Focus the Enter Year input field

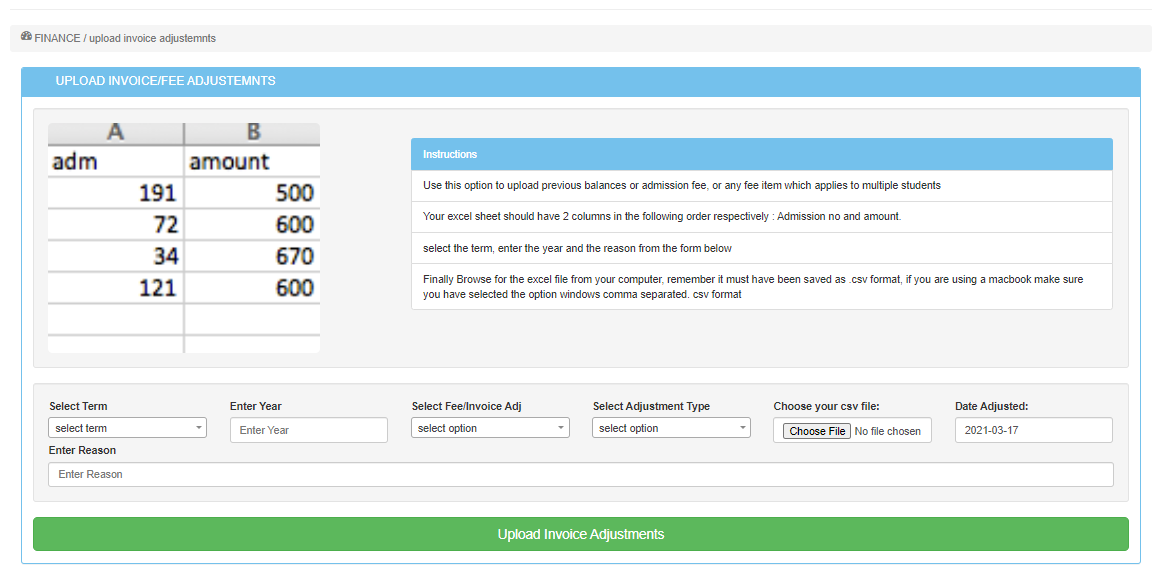point(308,430)
